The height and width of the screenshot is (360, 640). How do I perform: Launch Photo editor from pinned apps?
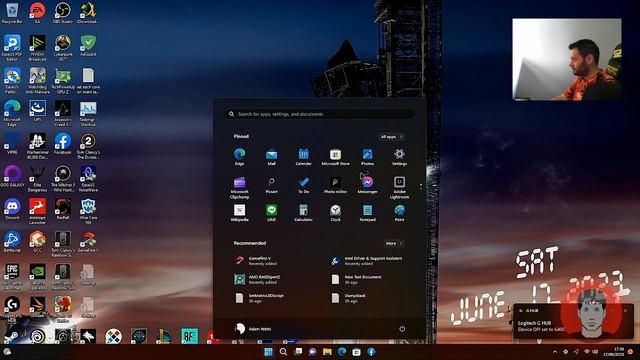336,185
